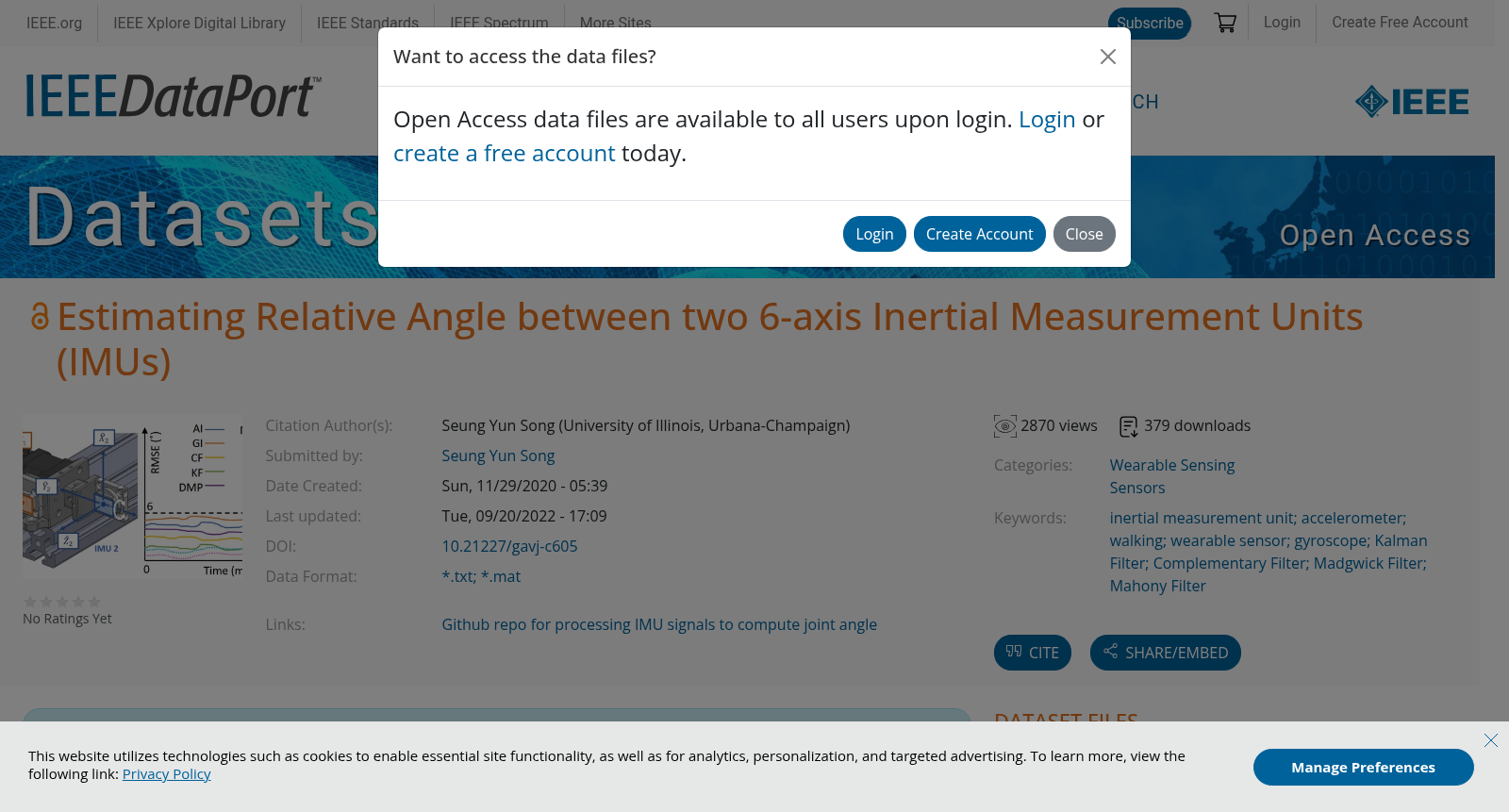
Task: Click the IEEE logo at right
Action: pyautogui.click(x=1412, y=101)
